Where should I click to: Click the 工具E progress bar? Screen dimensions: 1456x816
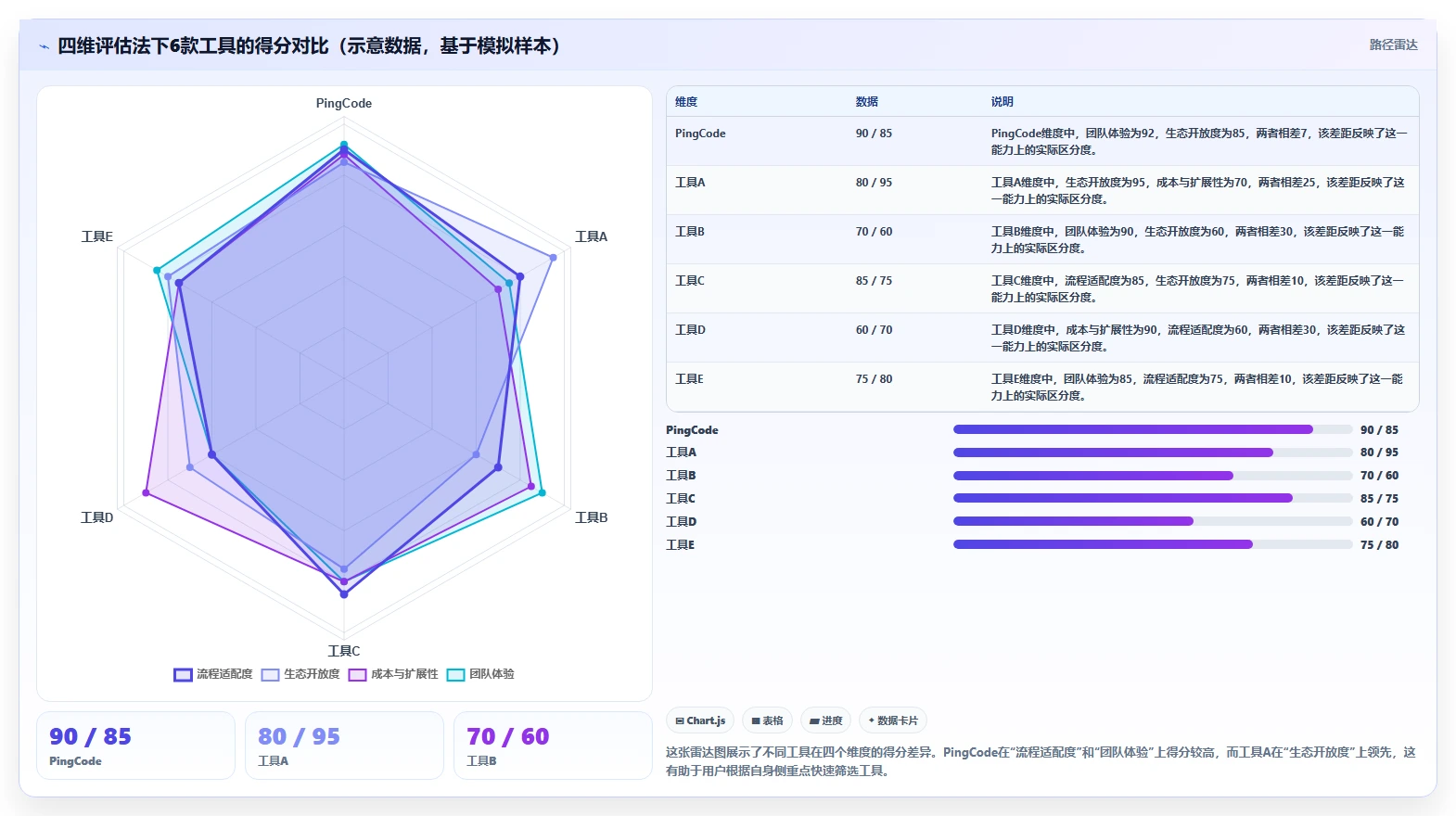coord(1153,544)
